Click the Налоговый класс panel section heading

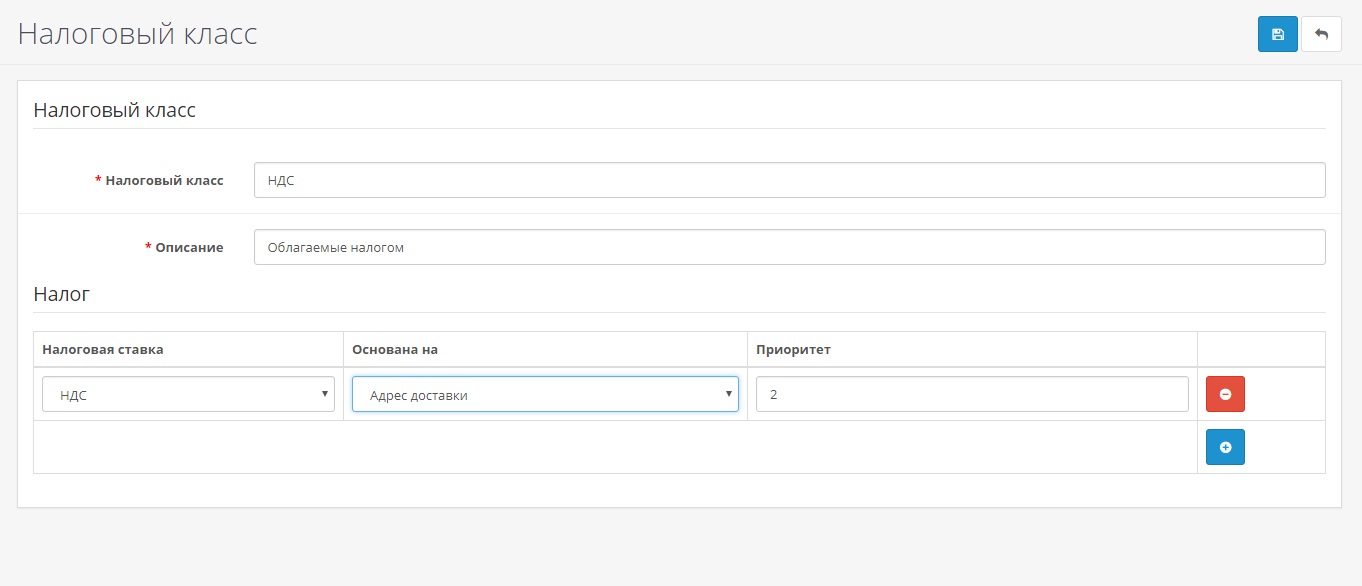pyautogui.click(x=115, y=110)
